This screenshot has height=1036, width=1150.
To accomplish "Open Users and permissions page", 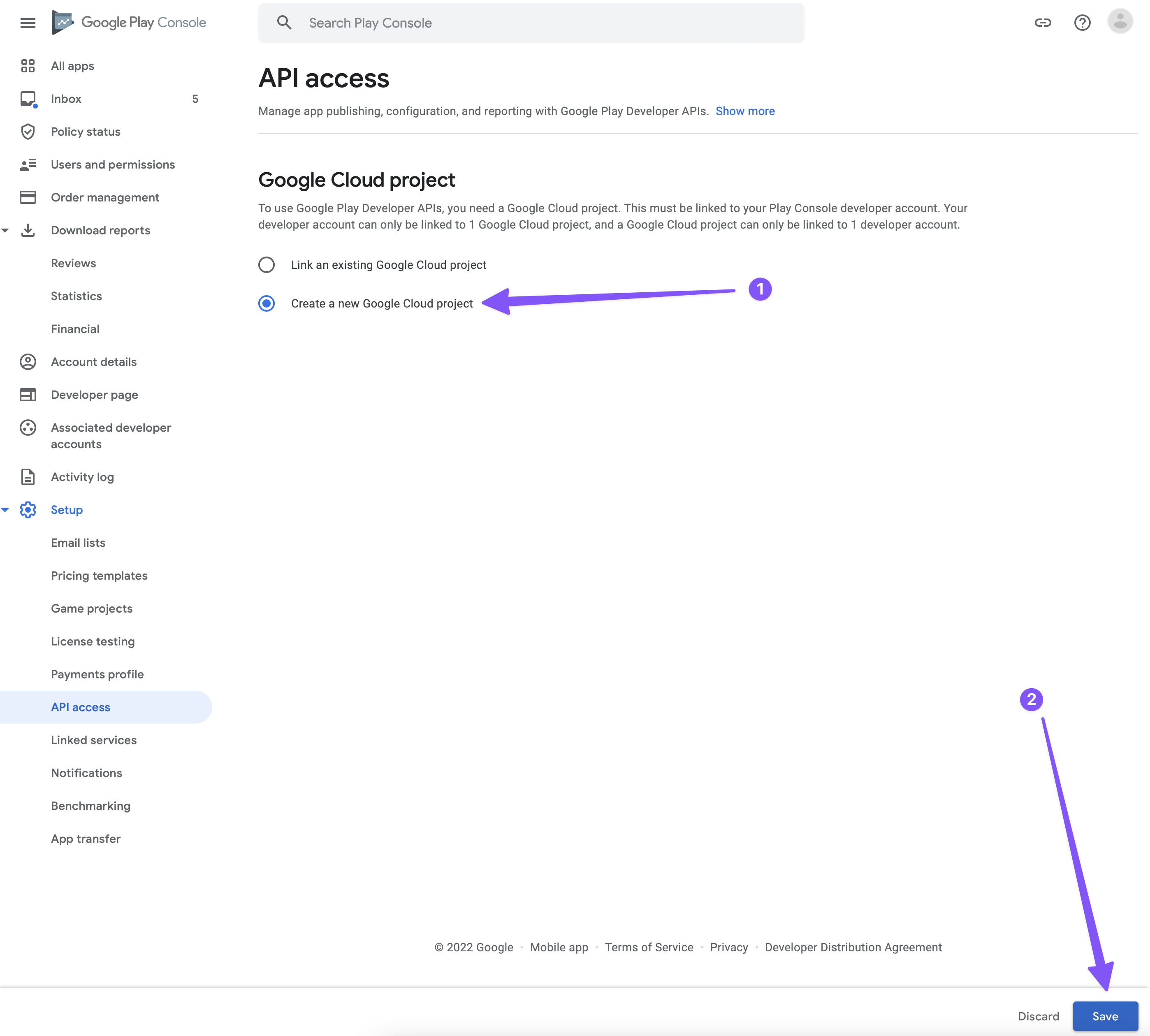I will pos(113,164).
